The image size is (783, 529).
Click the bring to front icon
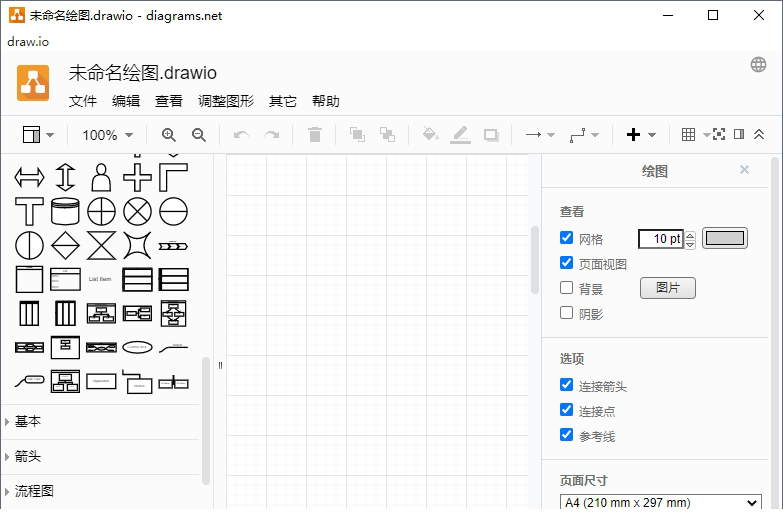[357, 135]
